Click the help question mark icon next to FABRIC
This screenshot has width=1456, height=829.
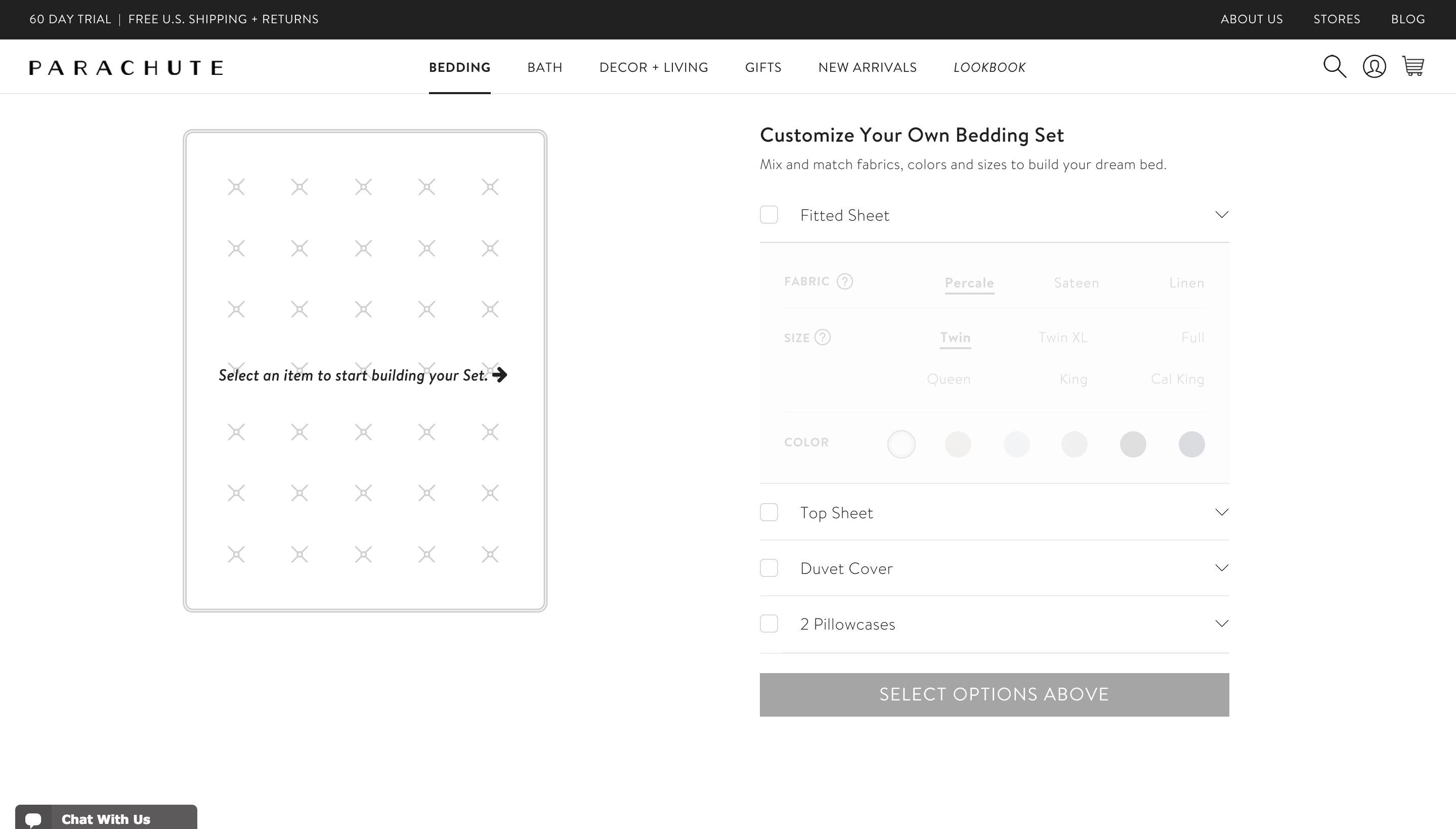pos(845,281)
